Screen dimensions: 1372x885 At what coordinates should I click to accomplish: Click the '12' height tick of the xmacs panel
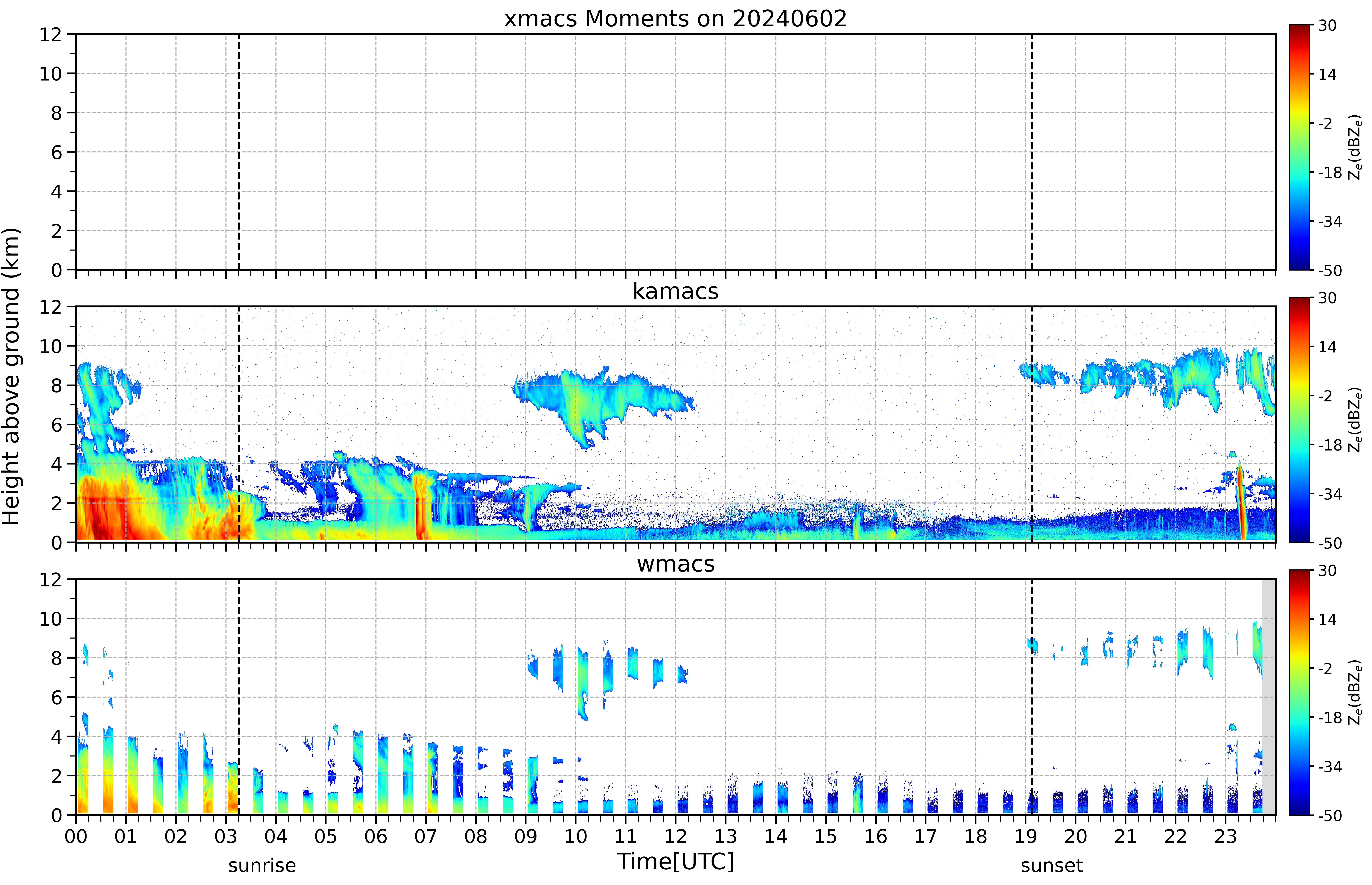click(51, 35)
